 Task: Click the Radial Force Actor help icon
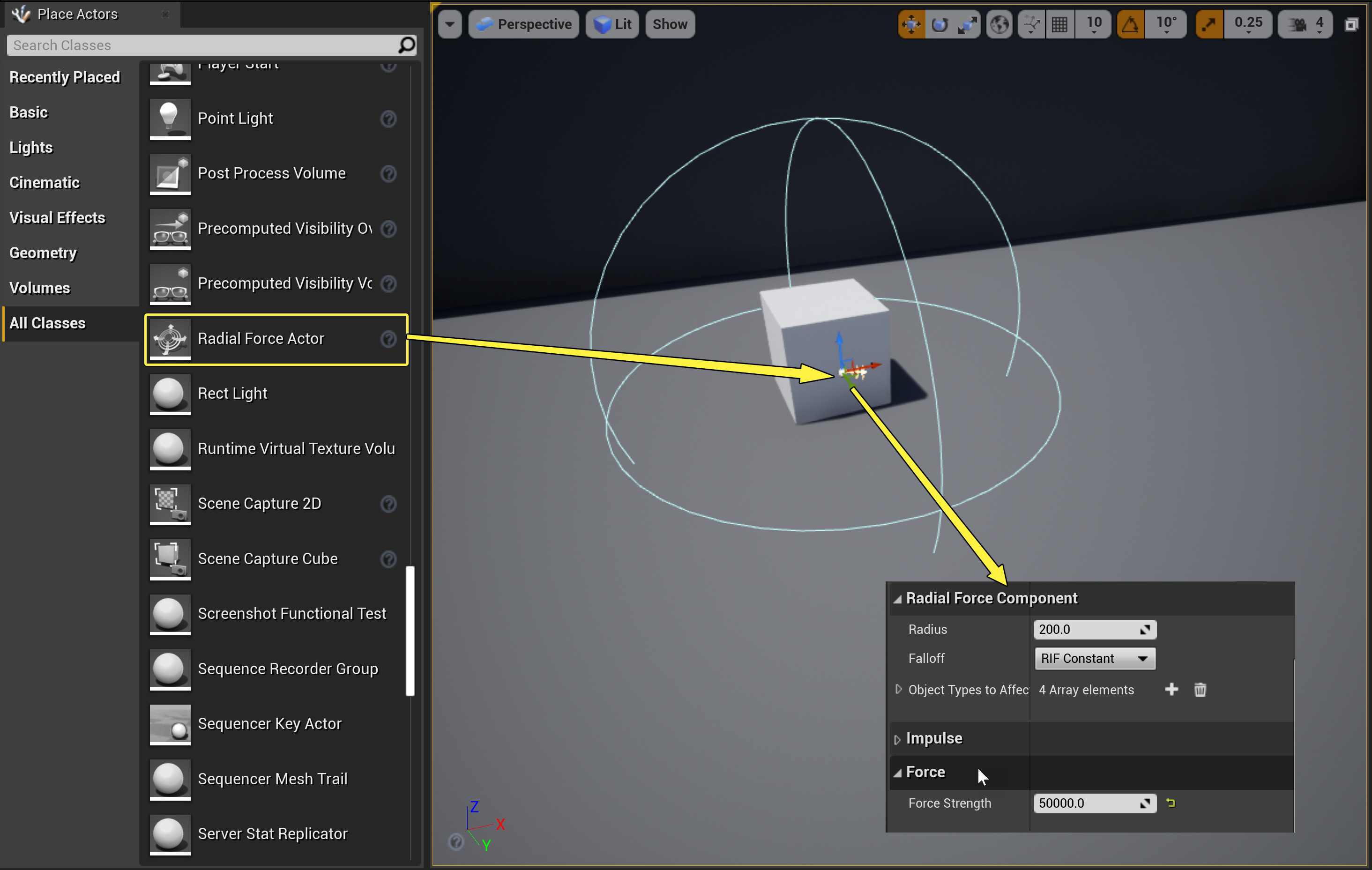point(388,339)
